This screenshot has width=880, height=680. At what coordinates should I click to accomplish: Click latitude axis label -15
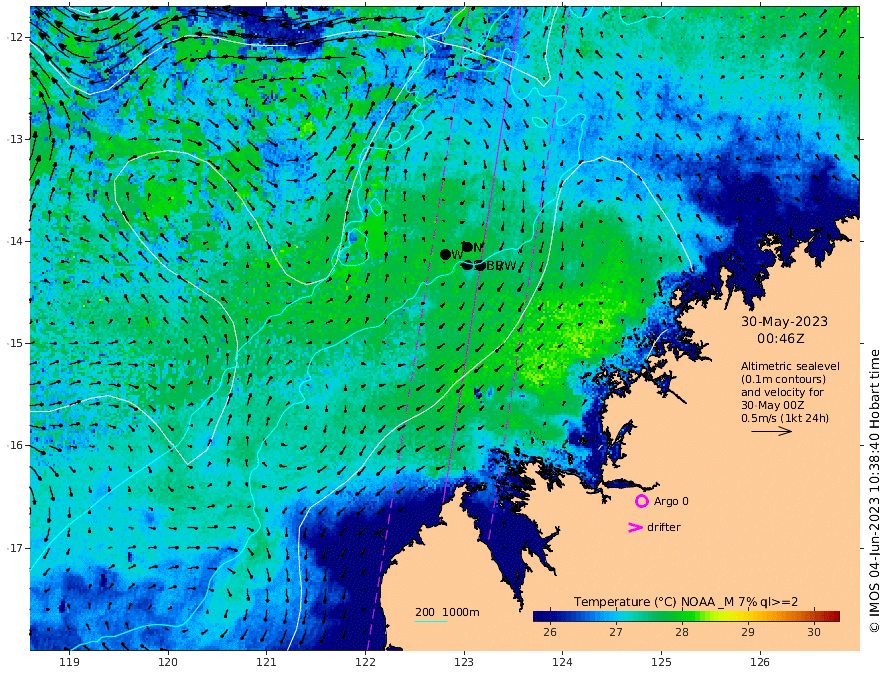(15, 343)
